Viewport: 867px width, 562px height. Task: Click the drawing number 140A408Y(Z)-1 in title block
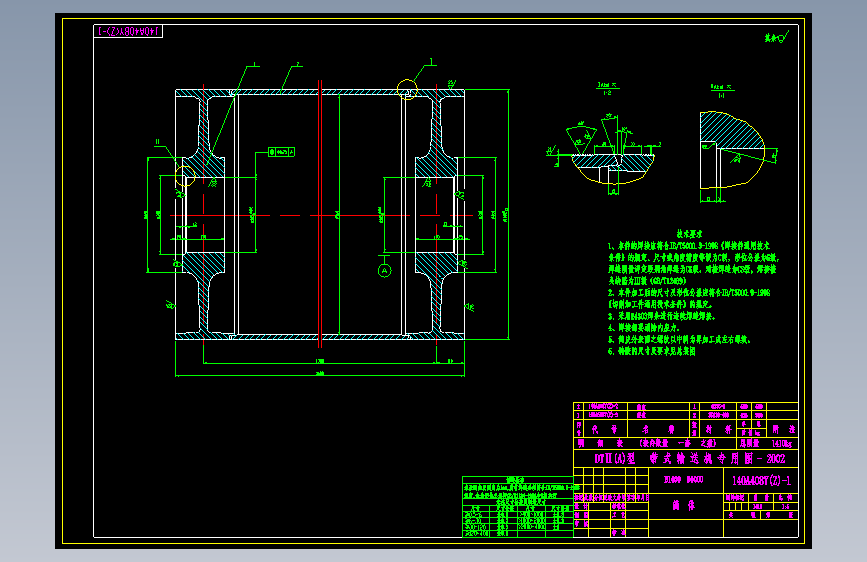tap(761, 481)
